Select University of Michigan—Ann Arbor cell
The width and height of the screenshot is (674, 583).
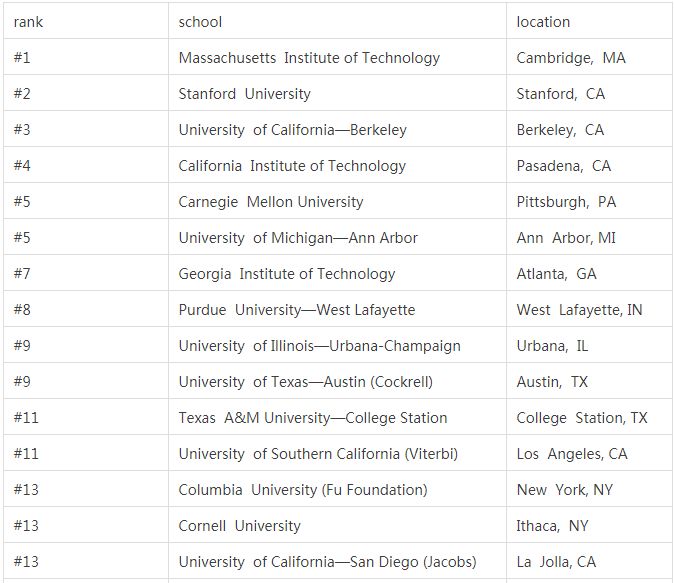pos(337,237)
